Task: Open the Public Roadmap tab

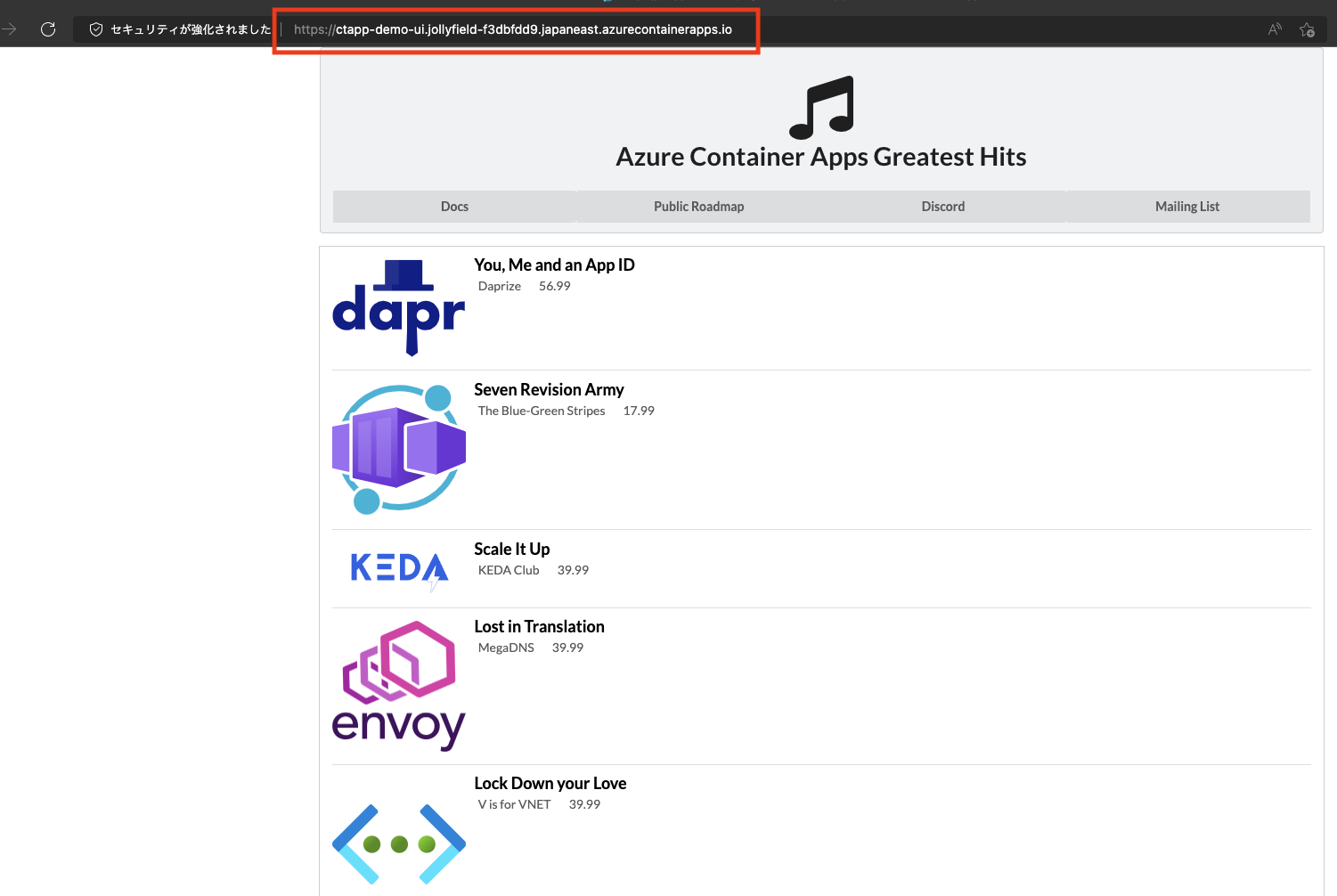Action: point(699,207)
